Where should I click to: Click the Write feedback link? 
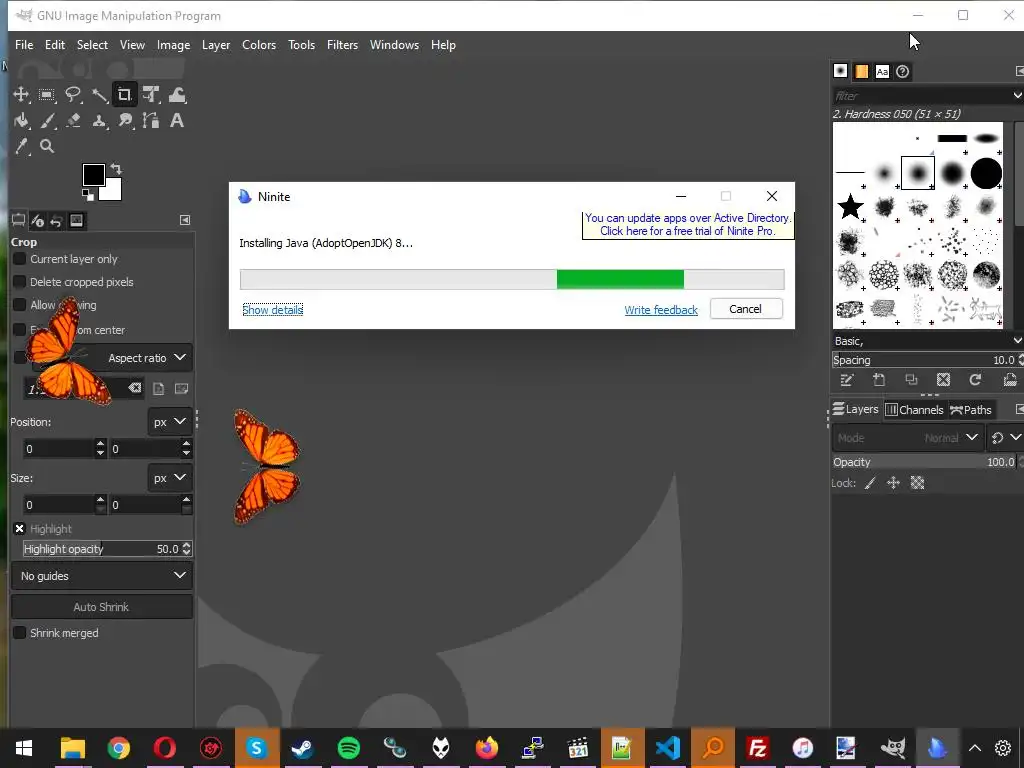[661, 310]
